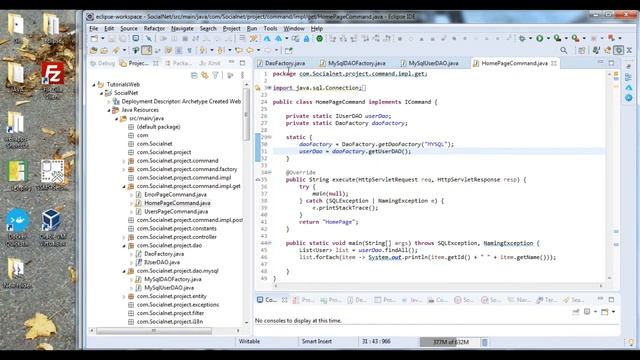
Task: Switch to the MySqlDAOFactory.java tab
Action: coord(353,63)
